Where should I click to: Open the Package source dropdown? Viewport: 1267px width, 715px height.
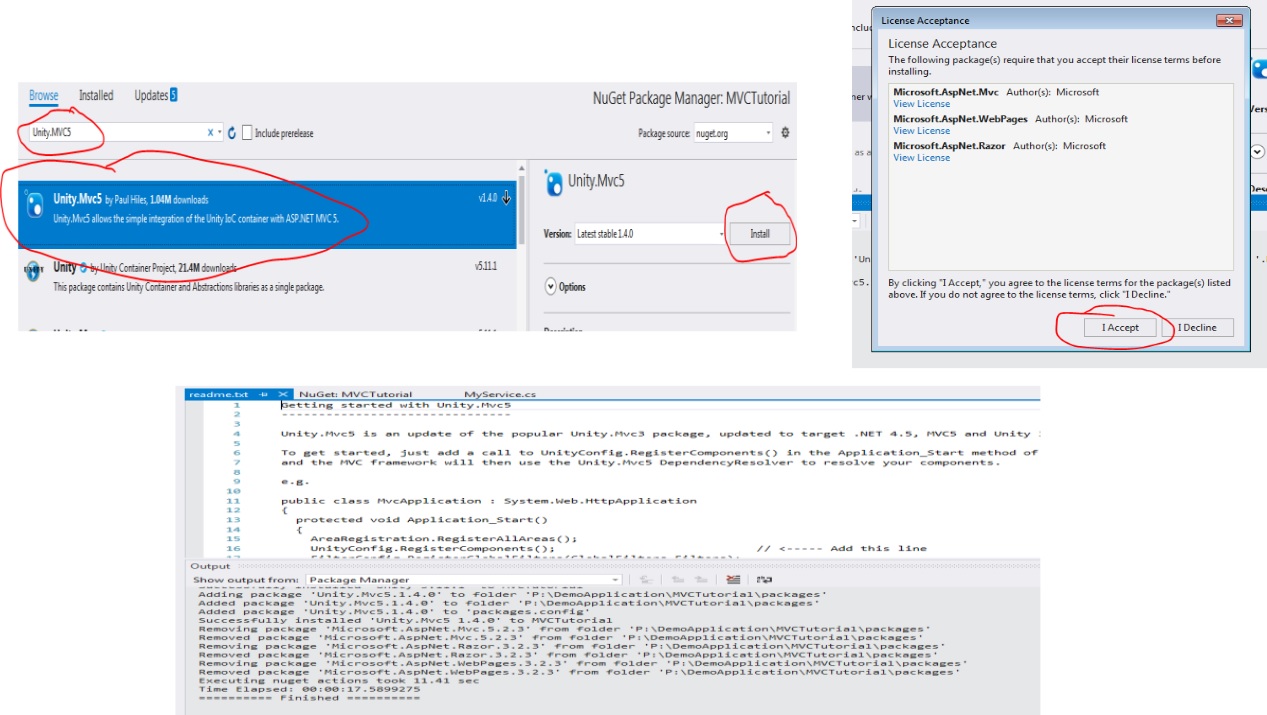pos(733,133)
